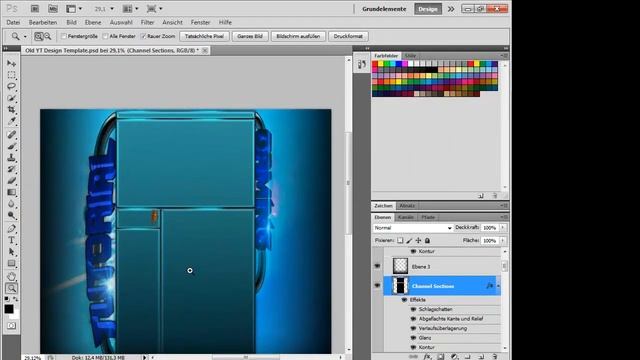Click the Druckformat button
The image size is (640, 360).
click(348, 36)
